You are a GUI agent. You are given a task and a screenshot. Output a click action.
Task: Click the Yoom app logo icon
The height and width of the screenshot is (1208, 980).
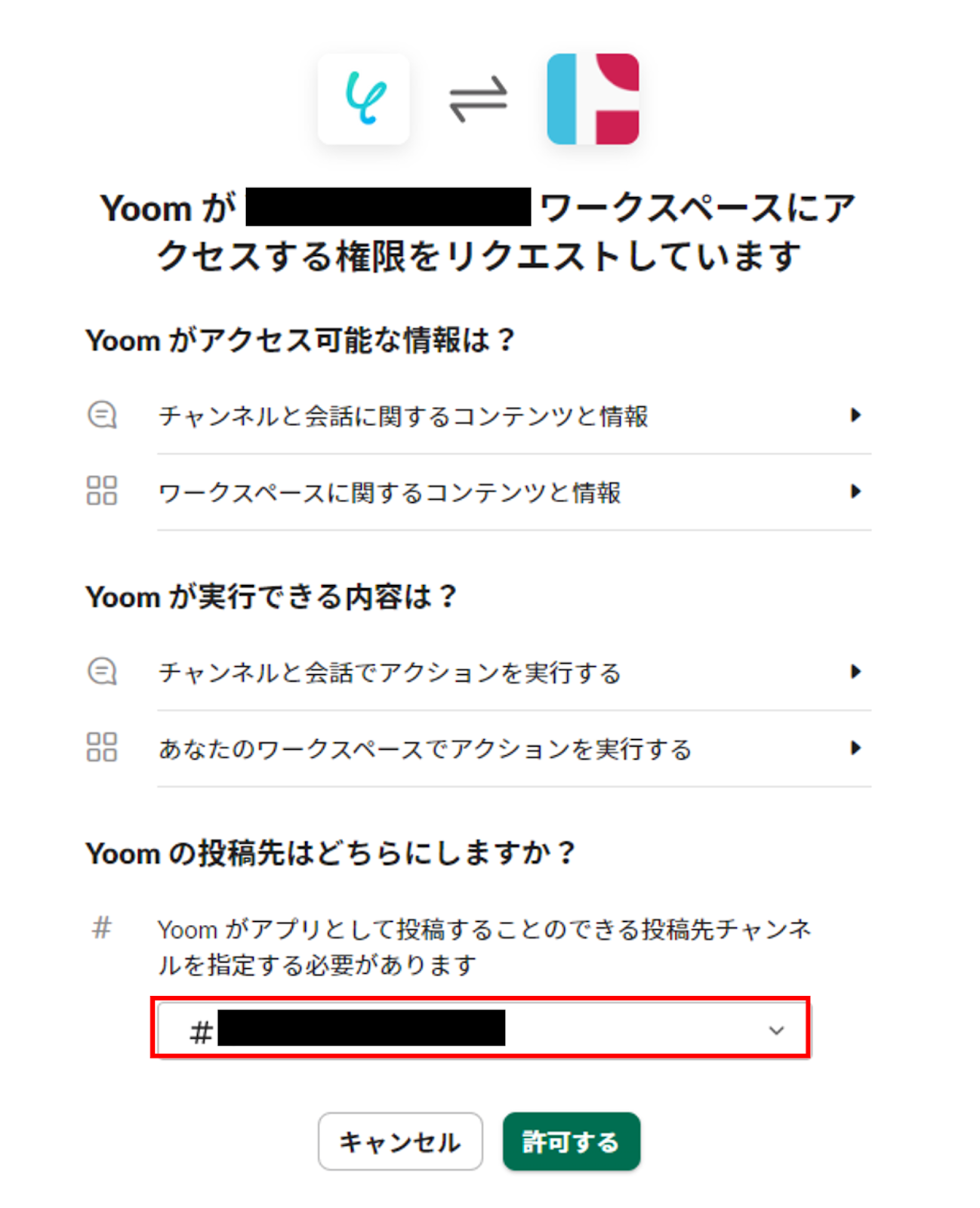365,98
